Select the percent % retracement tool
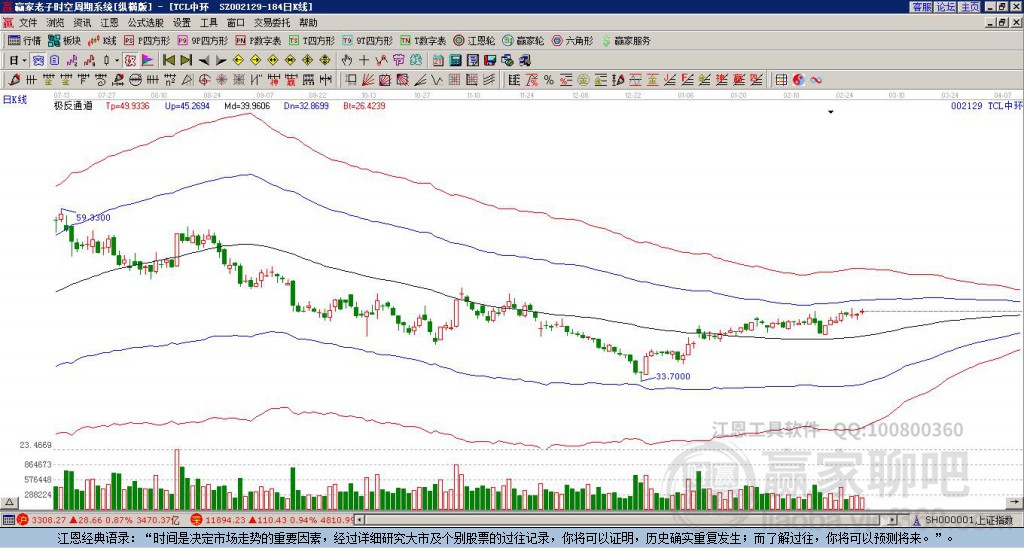This screenshot has width=1024, height=548. [x=549, y=80]
